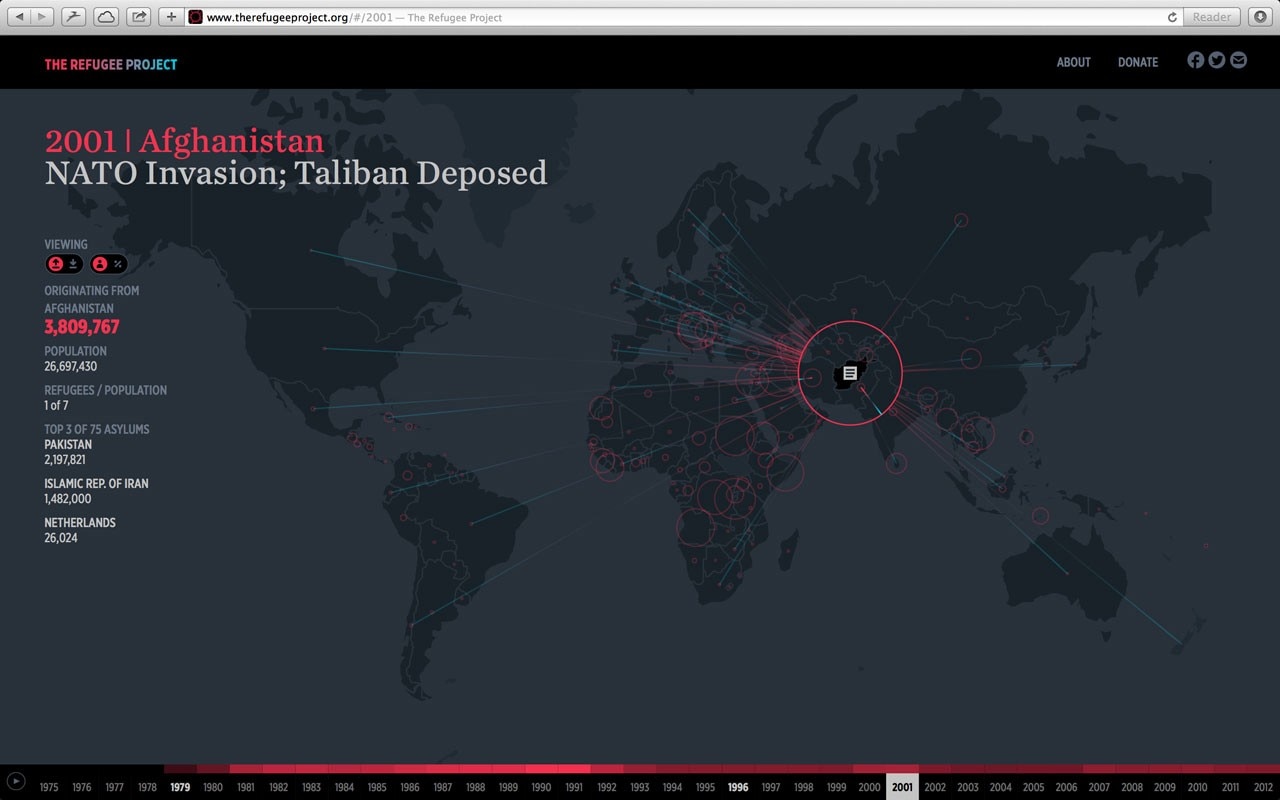
Task: Click the Reader button
Action: point(1212,17)
